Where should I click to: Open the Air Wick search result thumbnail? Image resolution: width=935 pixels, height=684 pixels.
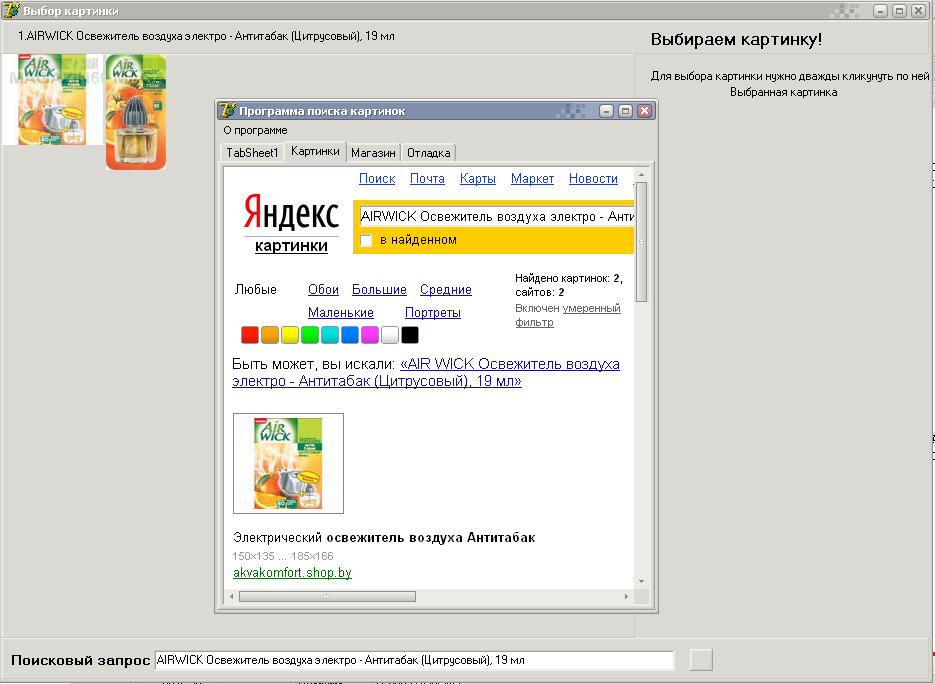[x=289, y=463]
